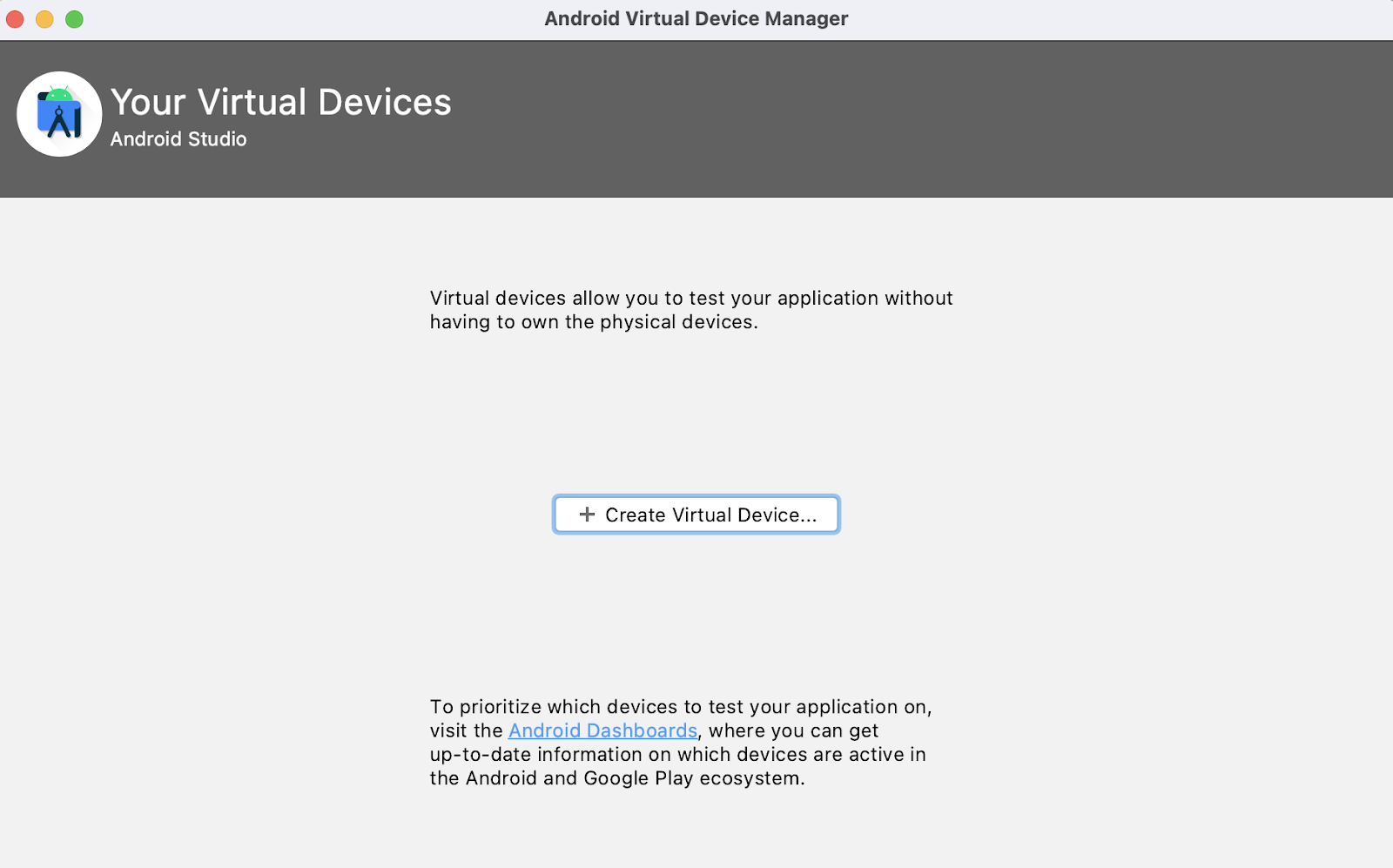
Task: Click the Create Virtual Device button
Action: 696,515
